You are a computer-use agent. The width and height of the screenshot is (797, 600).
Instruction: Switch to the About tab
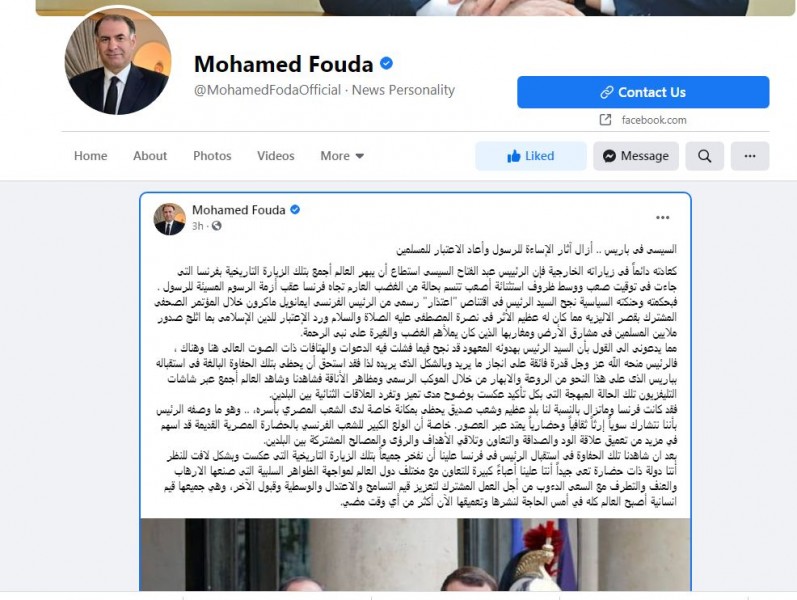[150, 156]
